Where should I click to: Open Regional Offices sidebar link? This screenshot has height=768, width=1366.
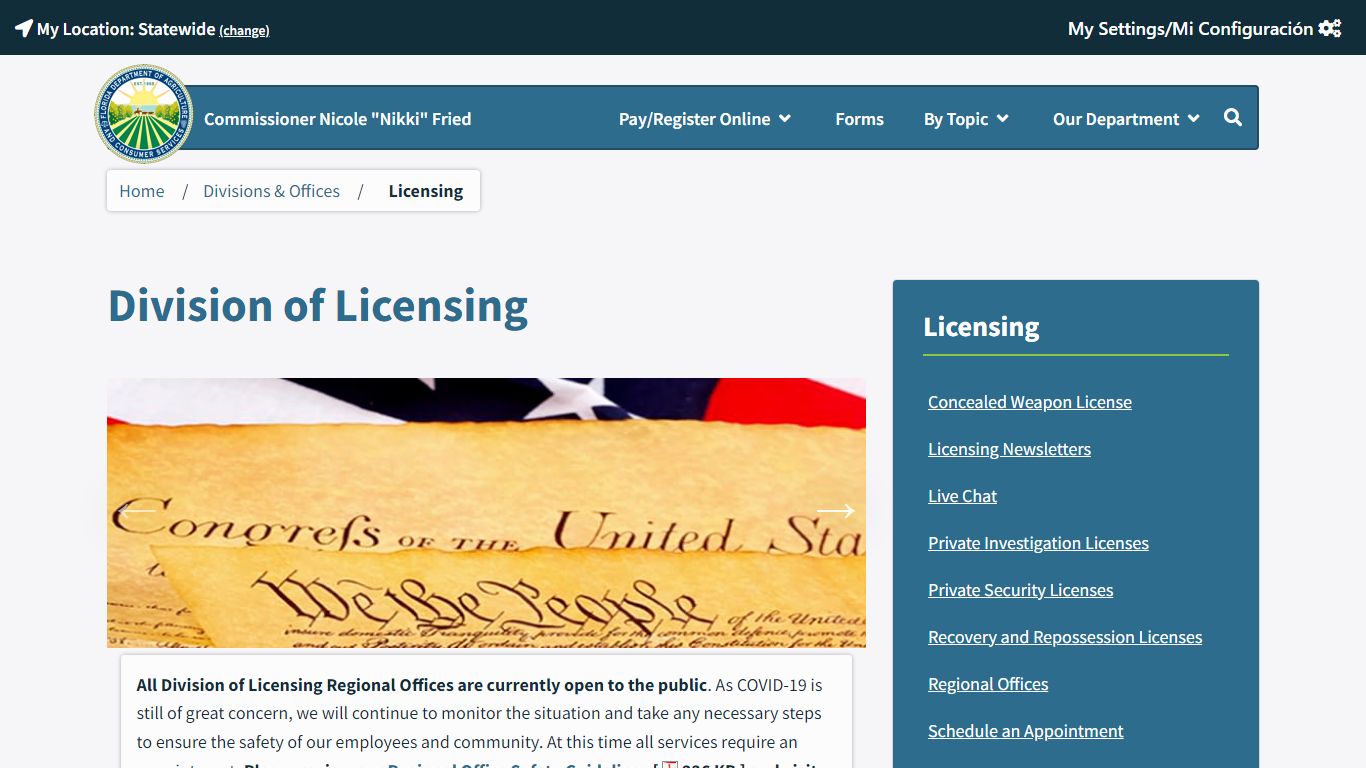[988, 684]
